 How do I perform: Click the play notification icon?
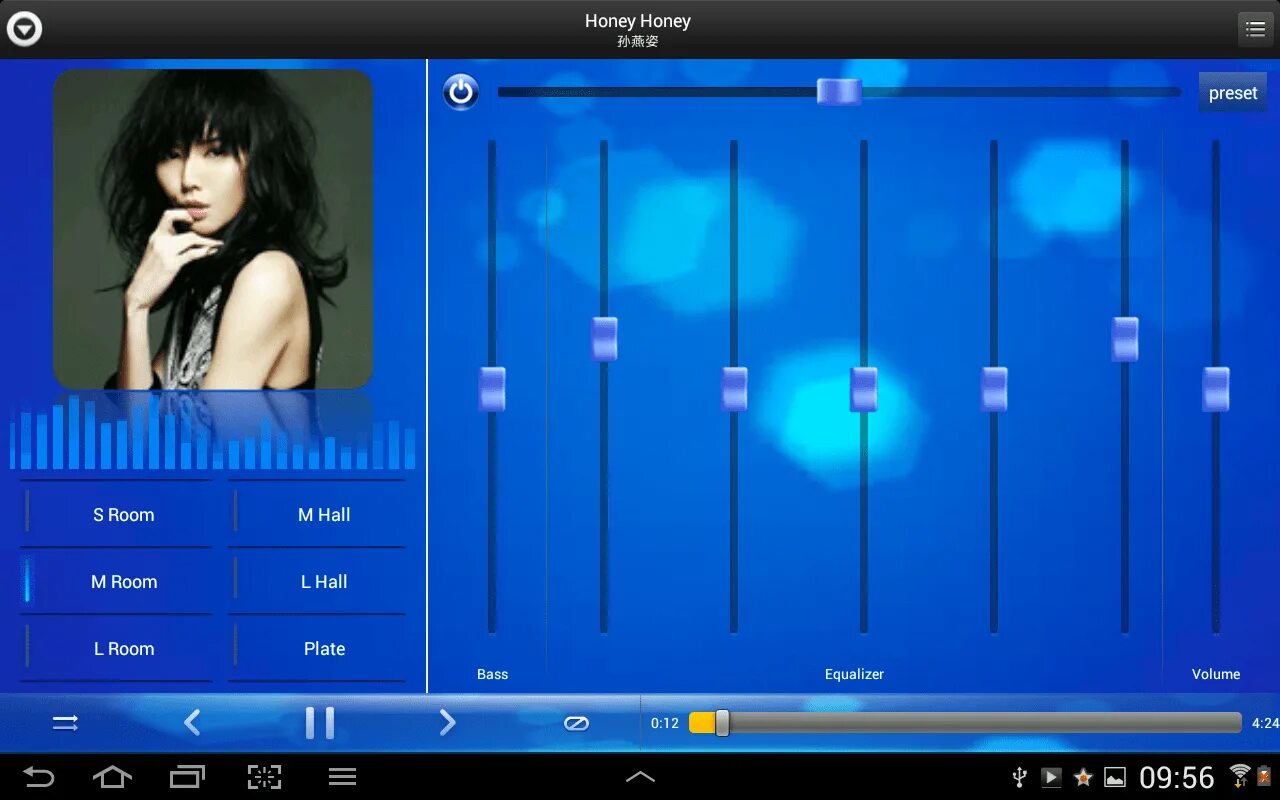[x=1051, y=777]
